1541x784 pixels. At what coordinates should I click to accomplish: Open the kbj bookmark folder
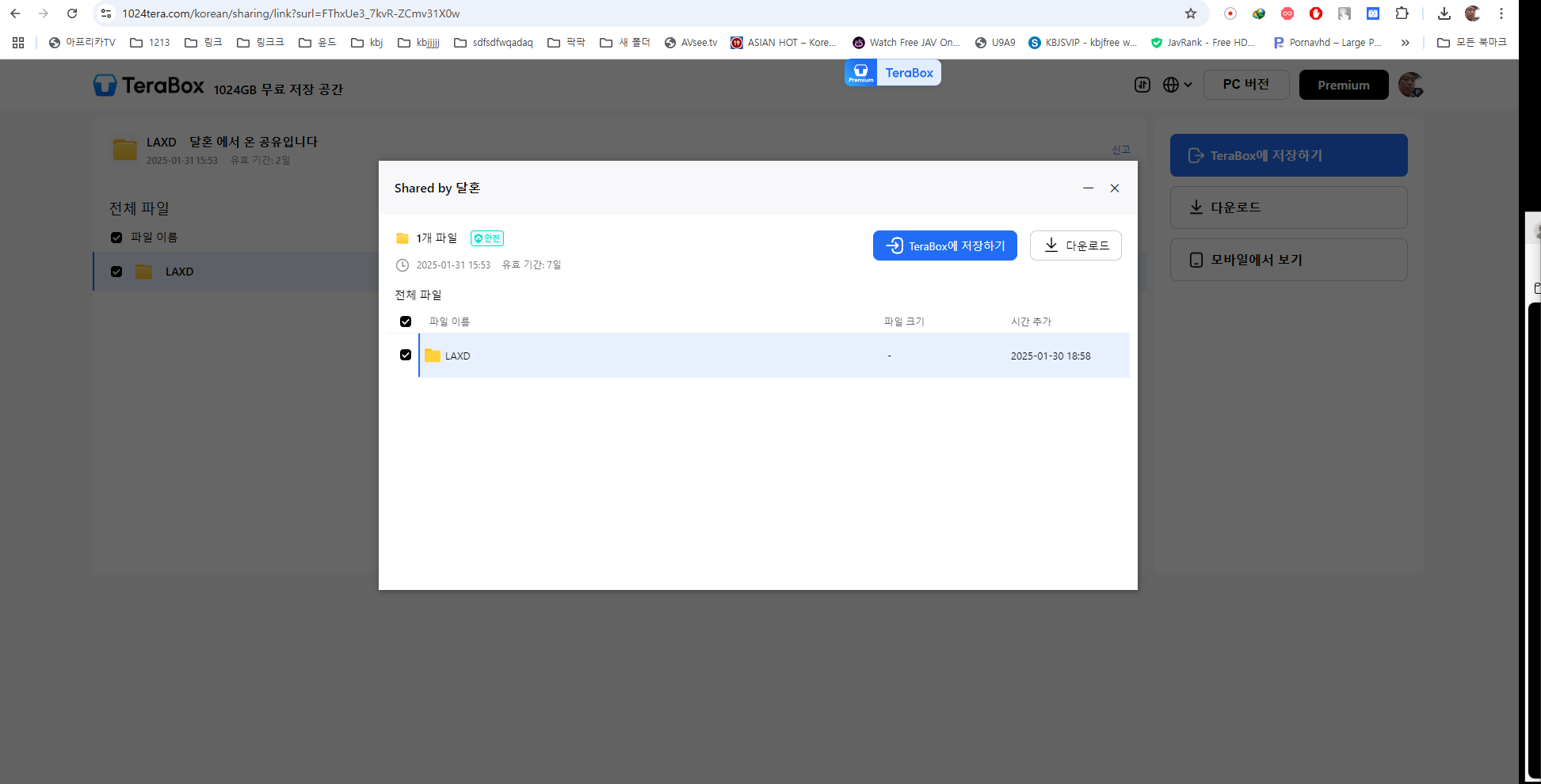[368, 43]
